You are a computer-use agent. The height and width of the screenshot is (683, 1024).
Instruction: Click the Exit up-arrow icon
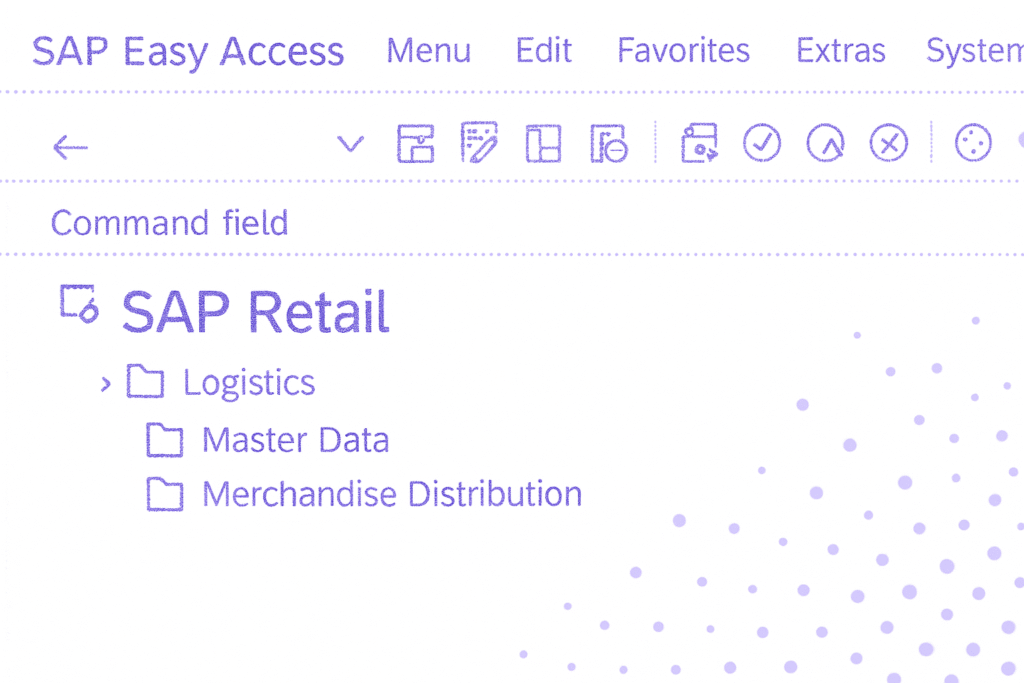[x=825, y=144]
